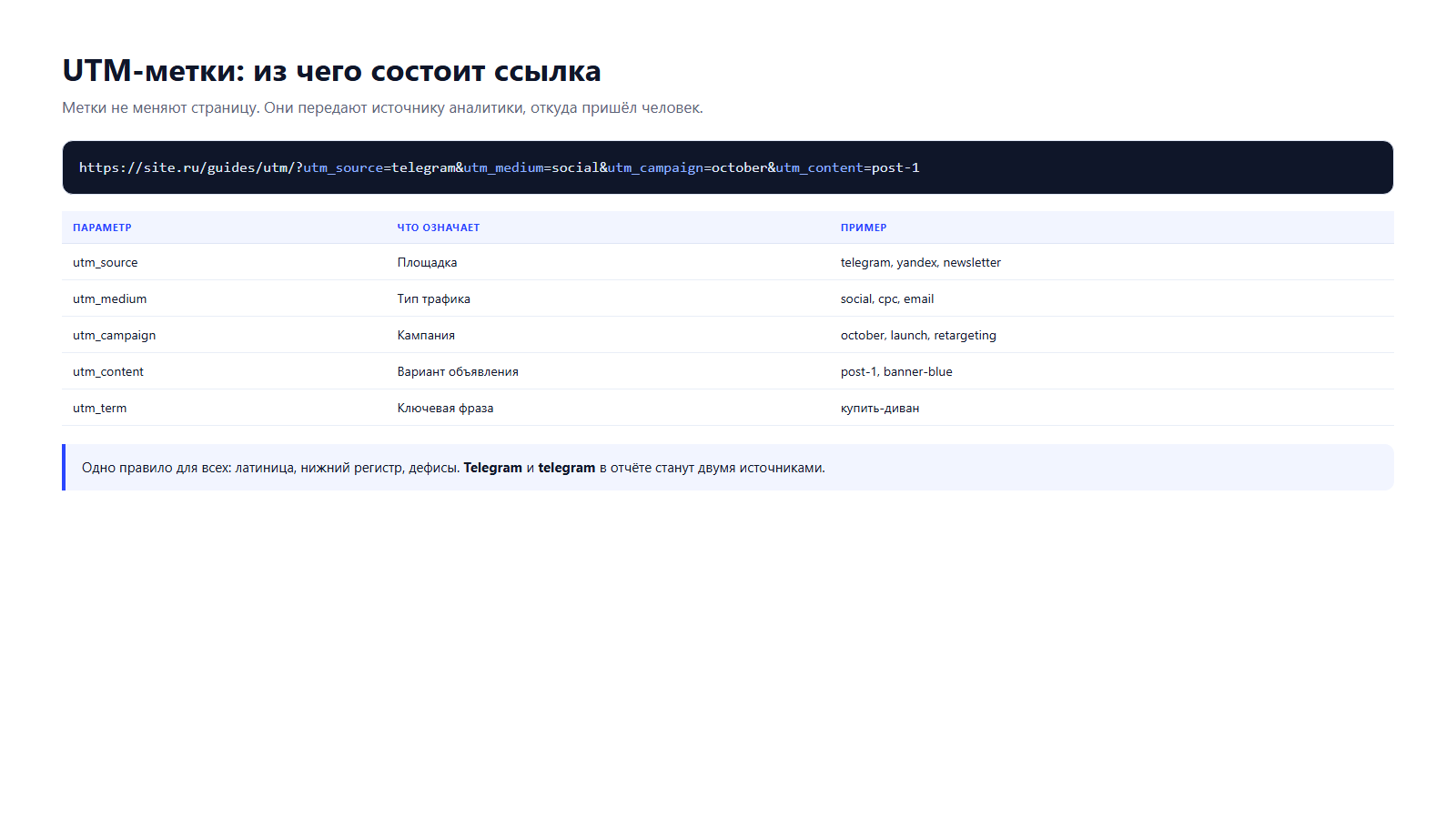Click the example URL in the dark code block
Viewport: 1456px width, 819px height.
(x=500, y=167)
